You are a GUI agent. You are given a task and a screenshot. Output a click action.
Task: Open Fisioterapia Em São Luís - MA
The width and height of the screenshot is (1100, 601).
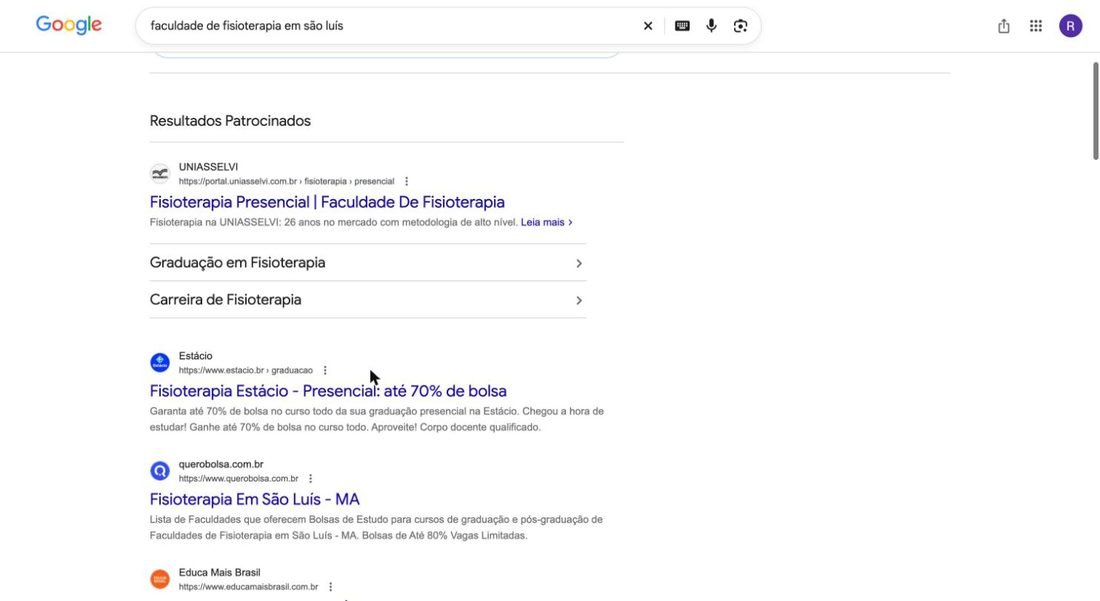point(255,499)
